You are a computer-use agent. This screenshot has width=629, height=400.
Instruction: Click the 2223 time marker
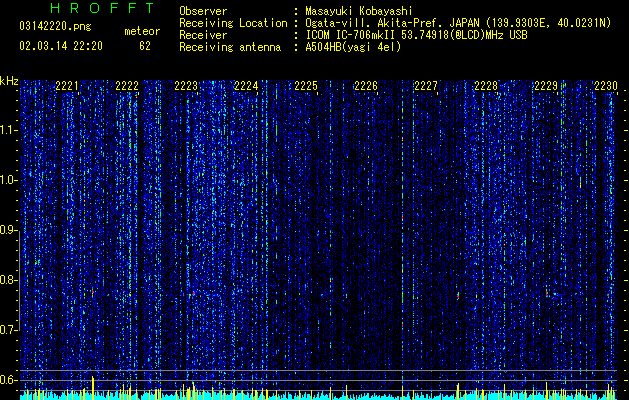tap(186, 86)
